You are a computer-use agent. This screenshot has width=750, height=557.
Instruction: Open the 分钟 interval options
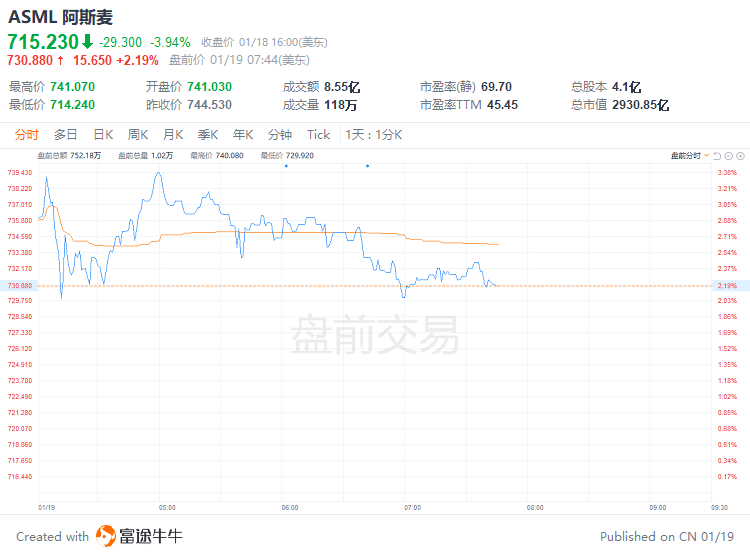point(280,135)
